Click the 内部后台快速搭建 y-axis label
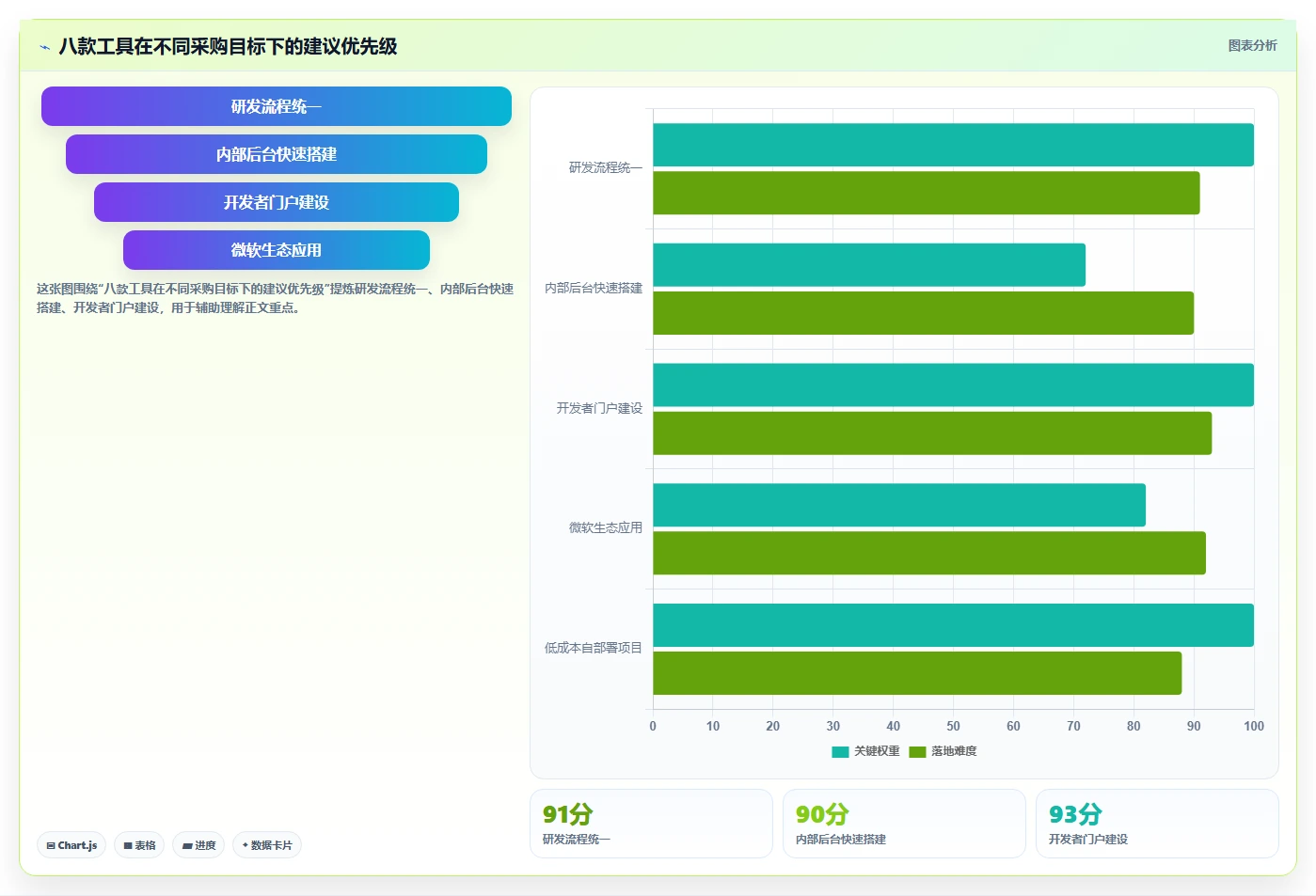The height and width of the screenshot is (896, 1316). (594, 289)
